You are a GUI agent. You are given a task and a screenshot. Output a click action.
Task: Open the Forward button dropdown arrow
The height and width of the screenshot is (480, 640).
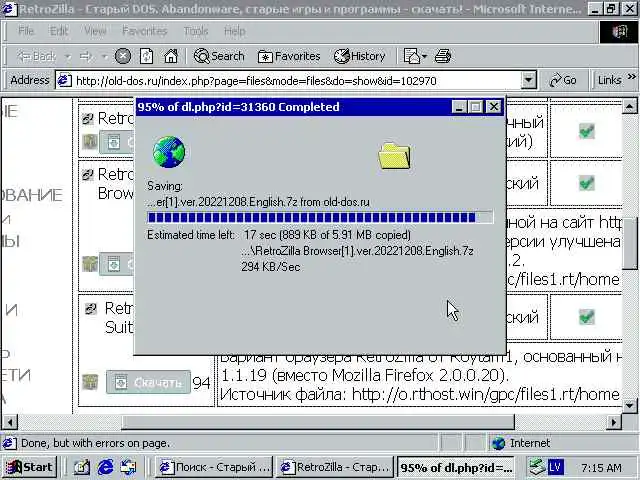(x=104, y=56)
